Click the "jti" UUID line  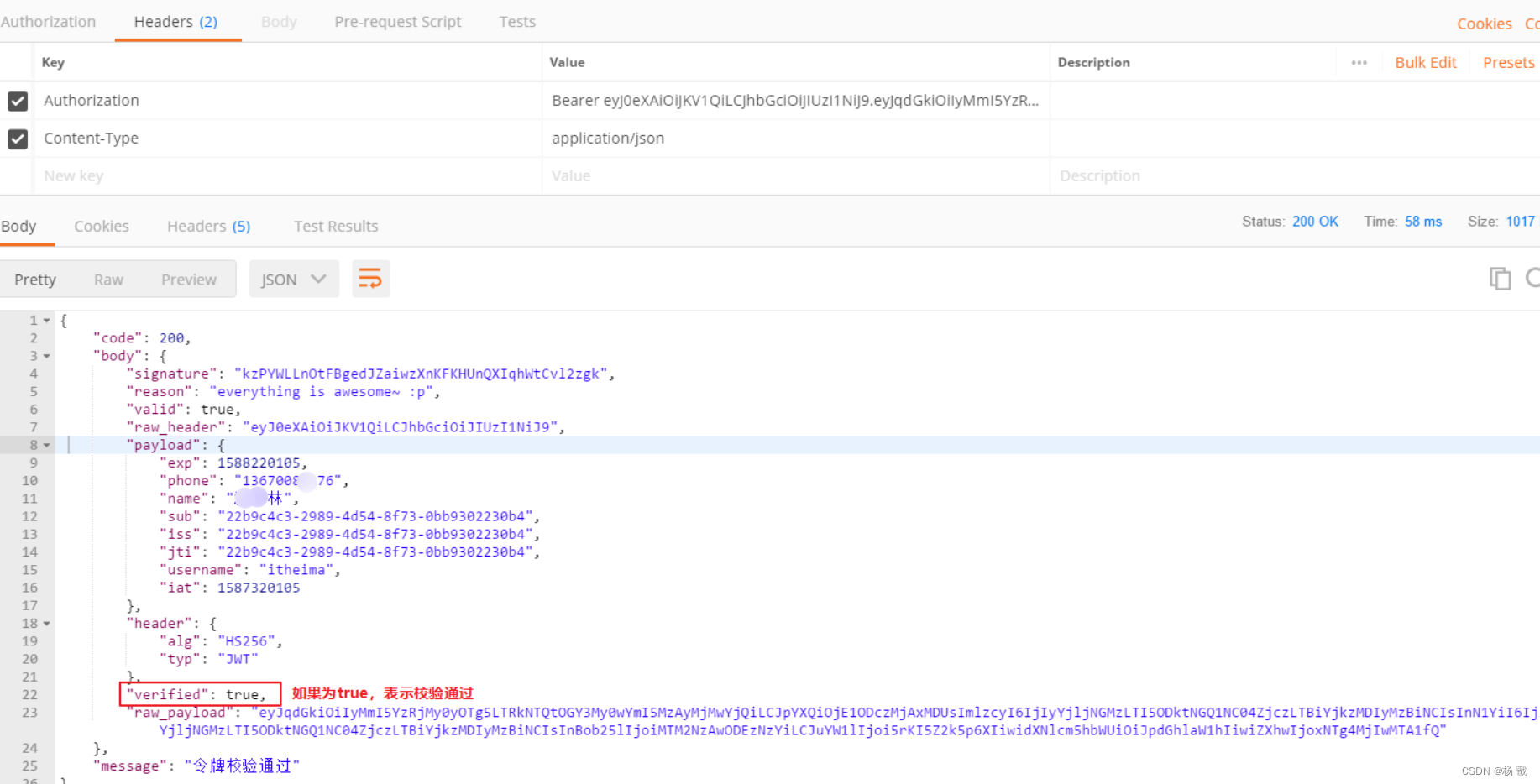pyautogui.click(x=349, y=552)
